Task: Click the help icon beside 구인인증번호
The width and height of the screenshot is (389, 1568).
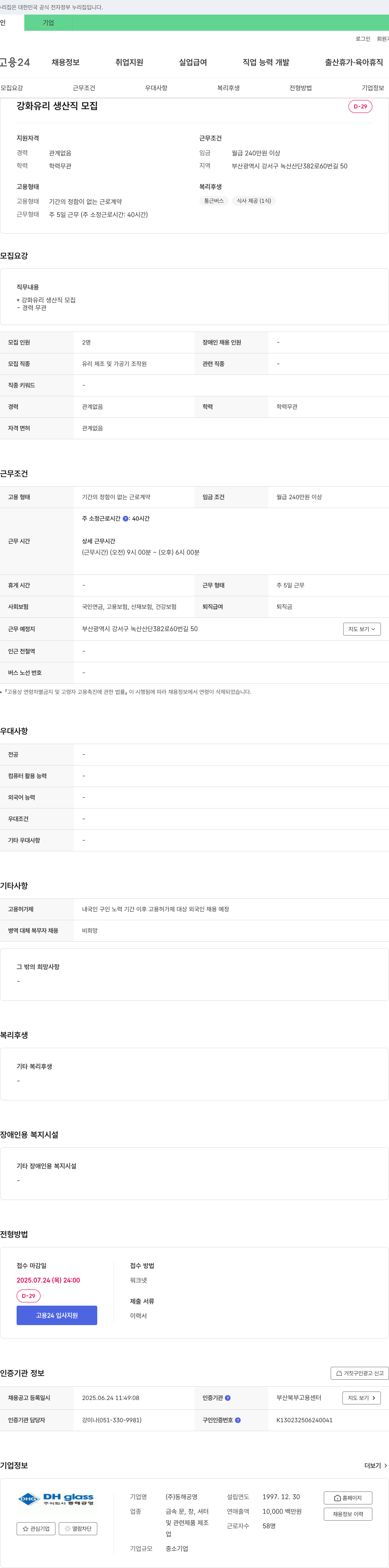Action: coord(237,1420)
